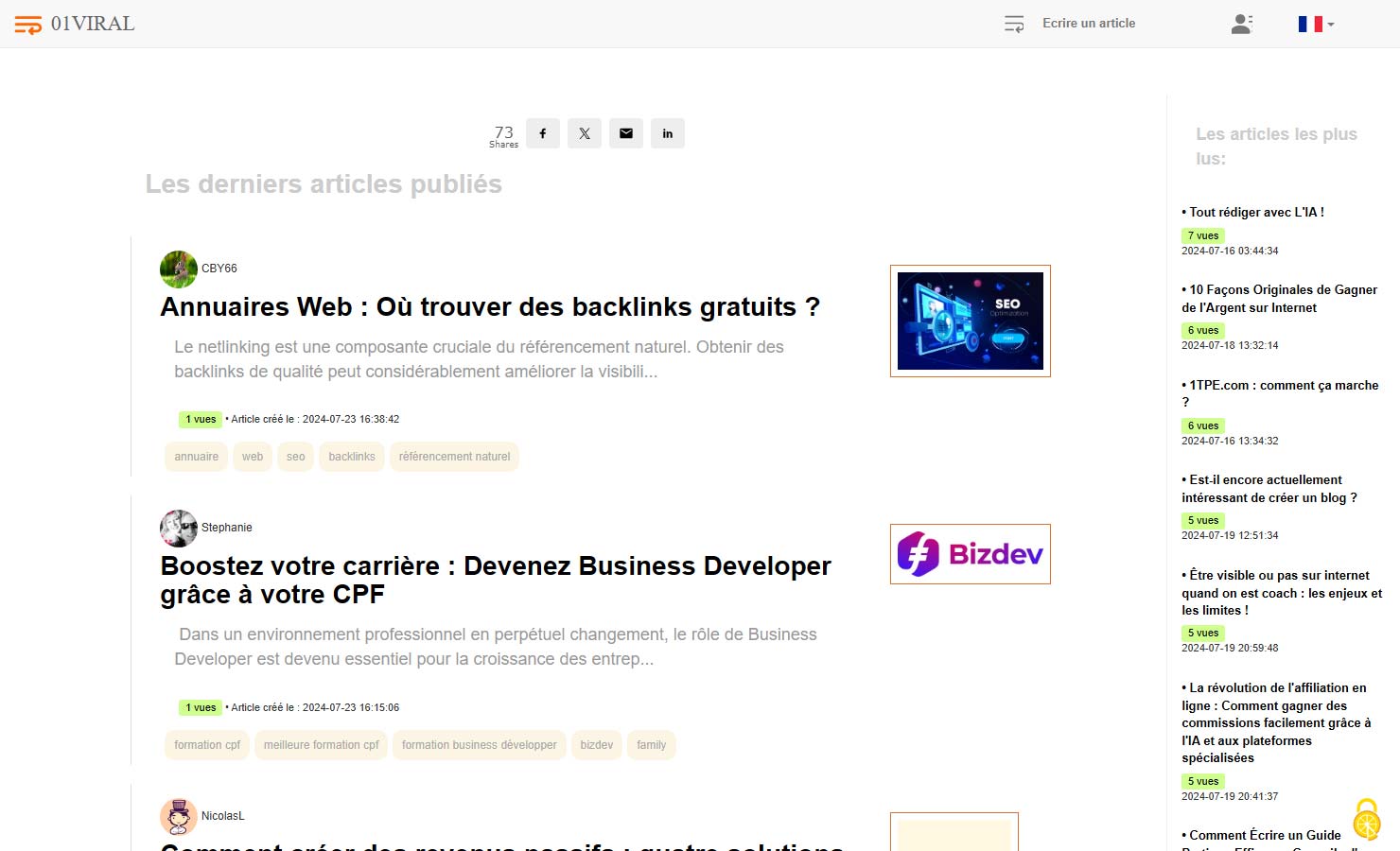Select the 'backlinks' tag
The width and height of the screenshot is (1400, 851).
click(x=352, y=457)
